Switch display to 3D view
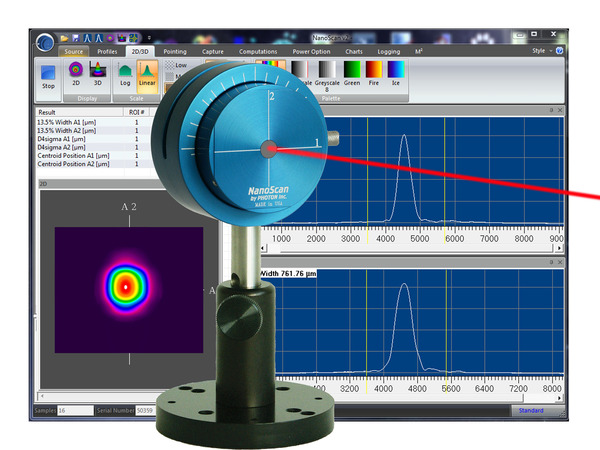Image resolution: width=600 pixels, height=450 pixels. click(x=98, y=73)
